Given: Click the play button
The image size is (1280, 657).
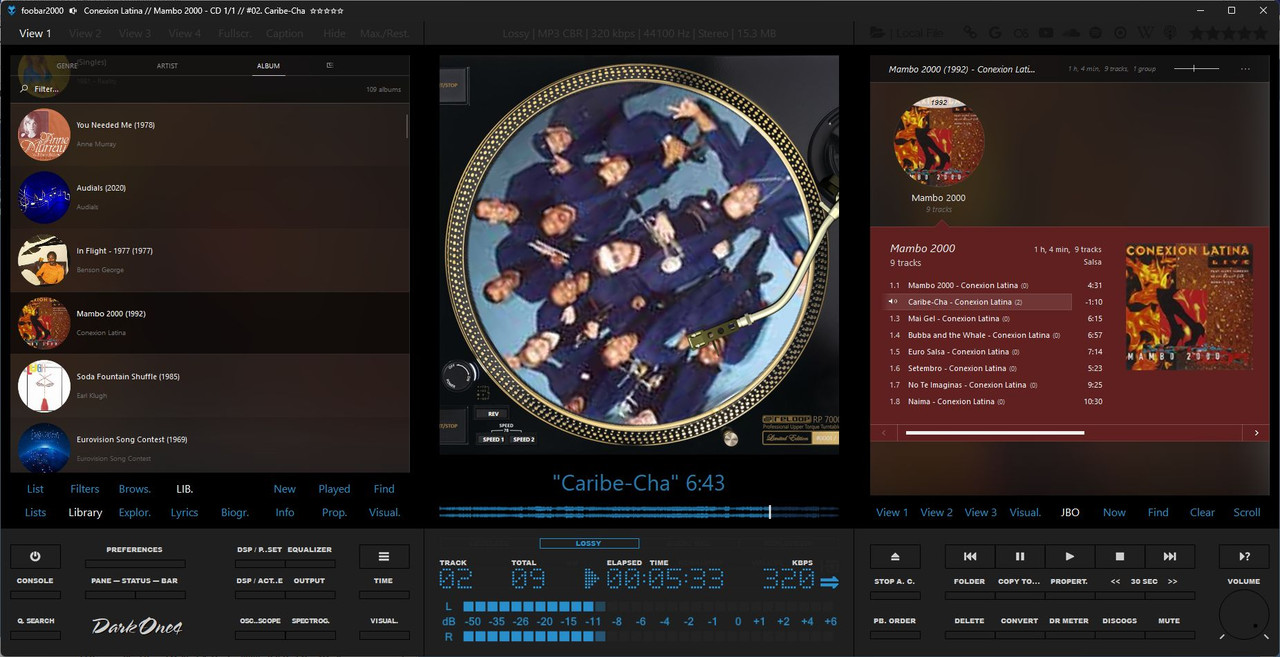Looking at the screenshot, I should coord(1070,557).
